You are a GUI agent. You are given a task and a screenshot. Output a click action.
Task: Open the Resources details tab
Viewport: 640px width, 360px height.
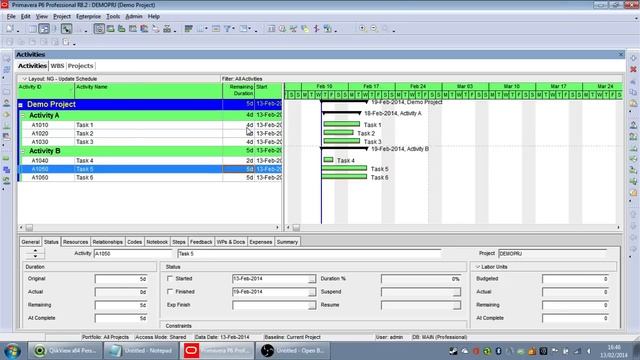pyautogui.click(x=76, y=242)
